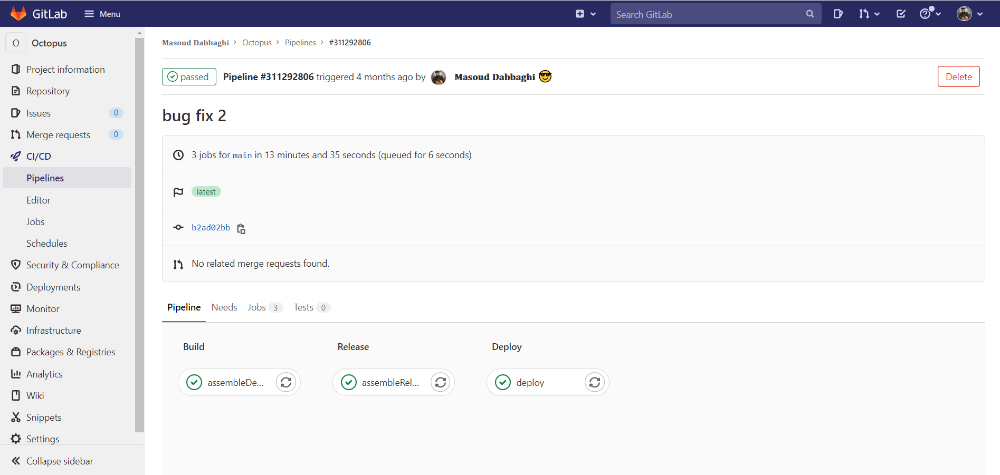Click the Issues sidebar icon
This screenshot has height=475, width=1000.
16,113
